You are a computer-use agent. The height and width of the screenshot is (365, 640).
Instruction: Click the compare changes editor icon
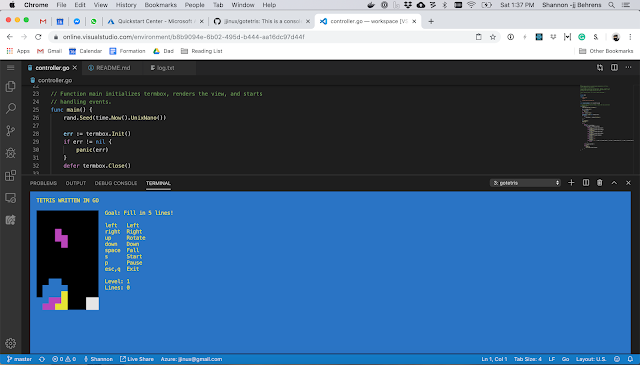pos(600,68)
